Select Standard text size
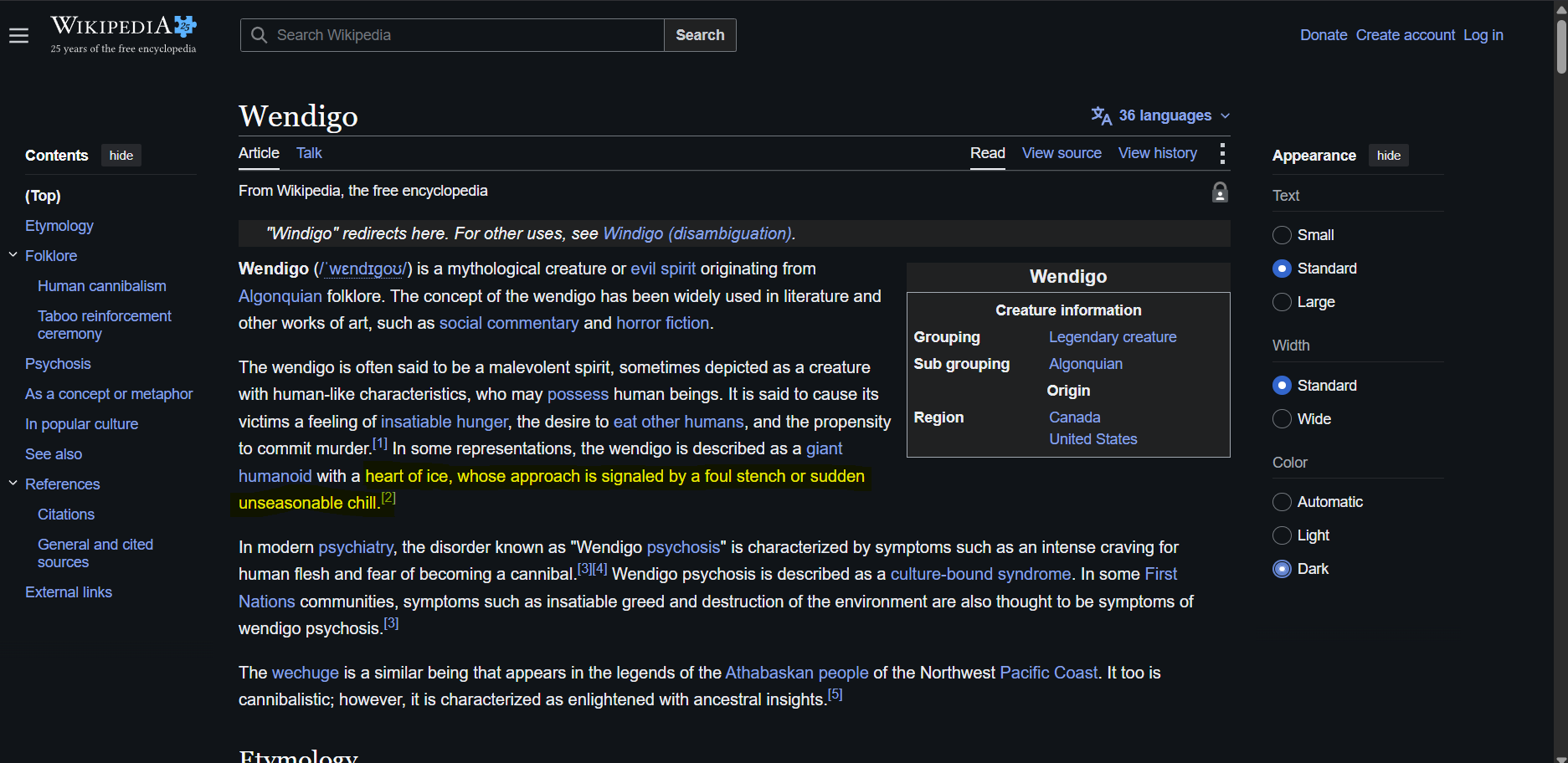The image size is (1568, 763). point(1282,269)
